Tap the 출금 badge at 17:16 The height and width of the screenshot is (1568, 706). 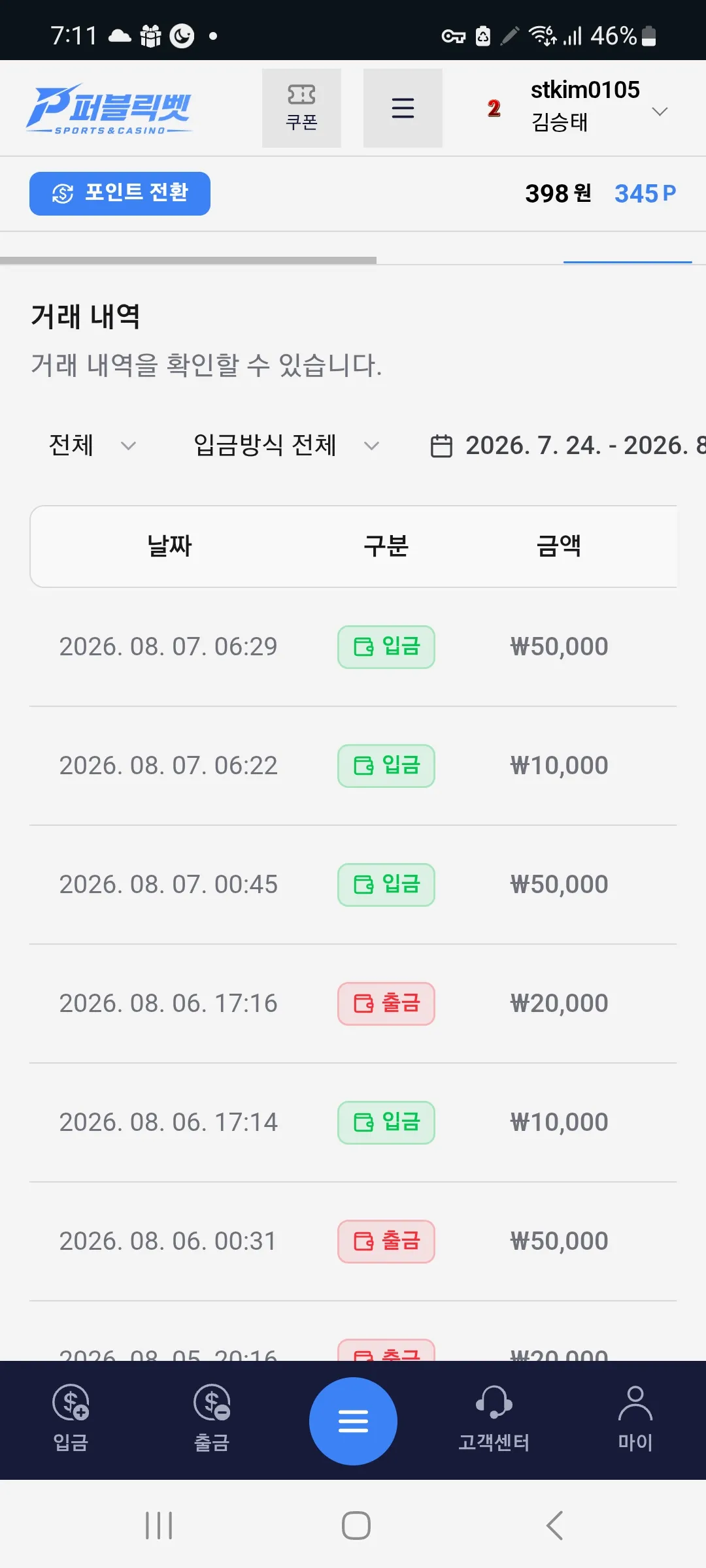pos(386,1004)
